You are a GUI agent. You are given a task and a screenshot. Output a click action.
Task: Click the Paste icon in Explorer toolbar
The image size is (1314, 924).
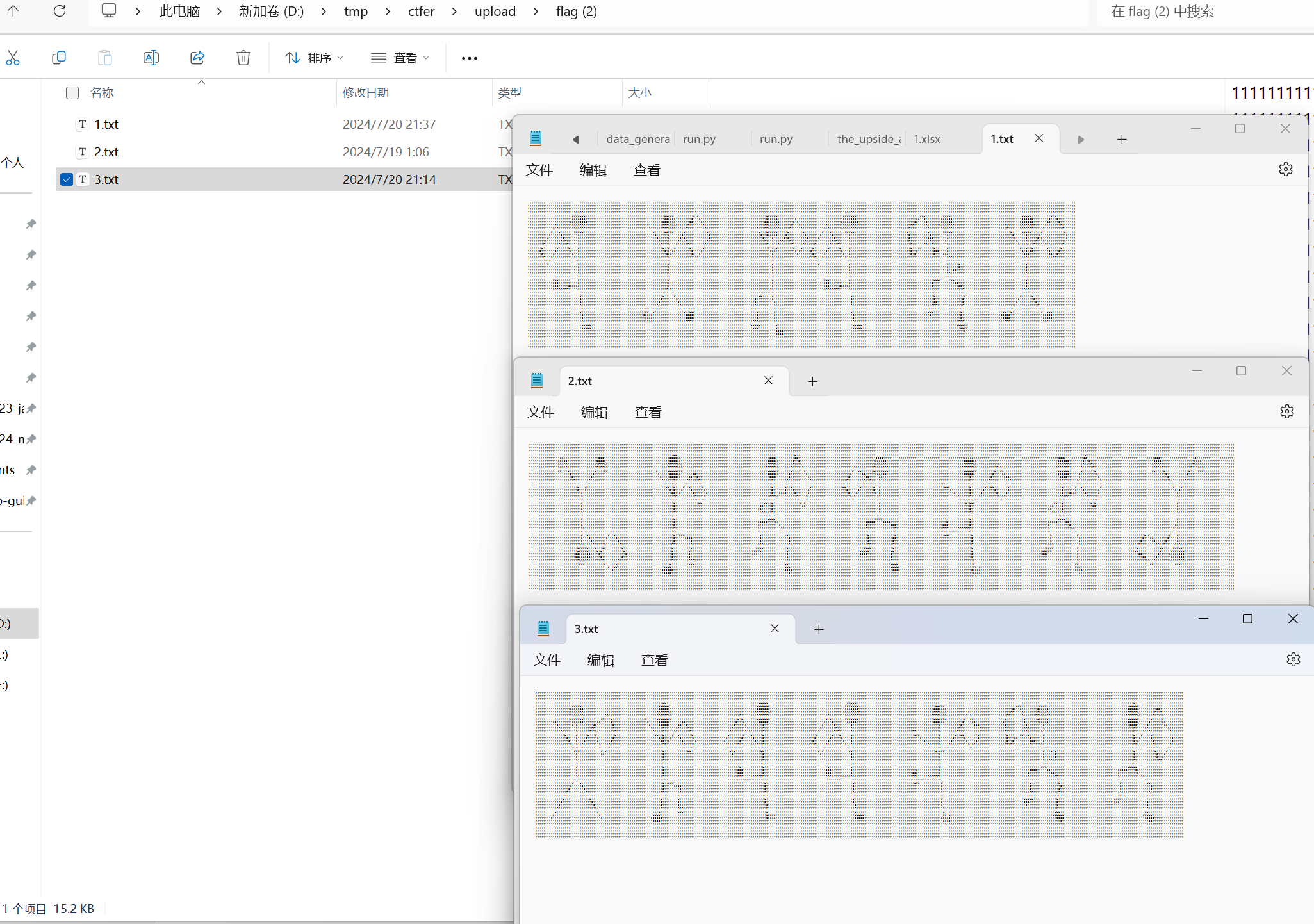[x=105, y=58]
